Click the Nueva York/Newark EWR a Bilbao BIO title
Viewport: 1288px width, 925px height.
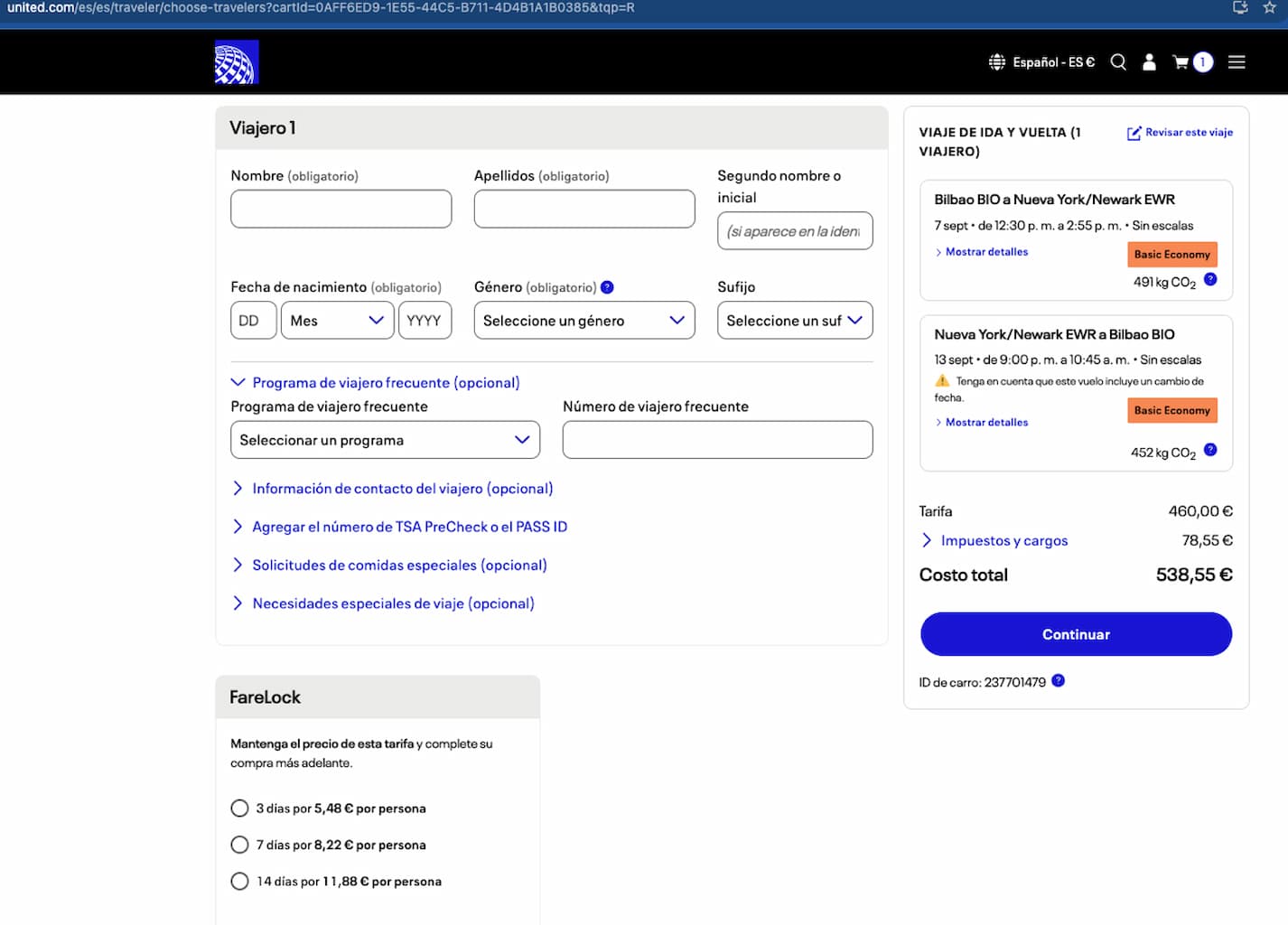[1054, 334]
